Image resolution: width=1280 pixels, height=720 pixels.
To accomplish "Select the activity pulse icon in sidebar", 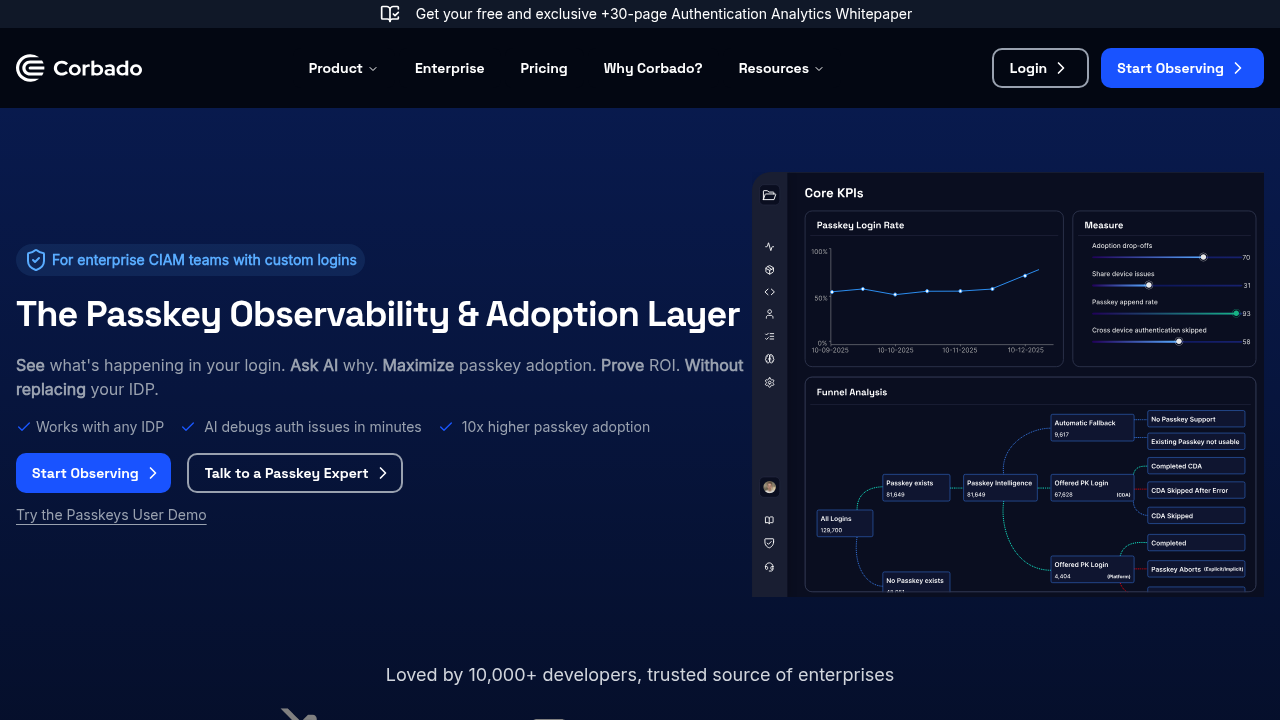I will tap(769, 246).
